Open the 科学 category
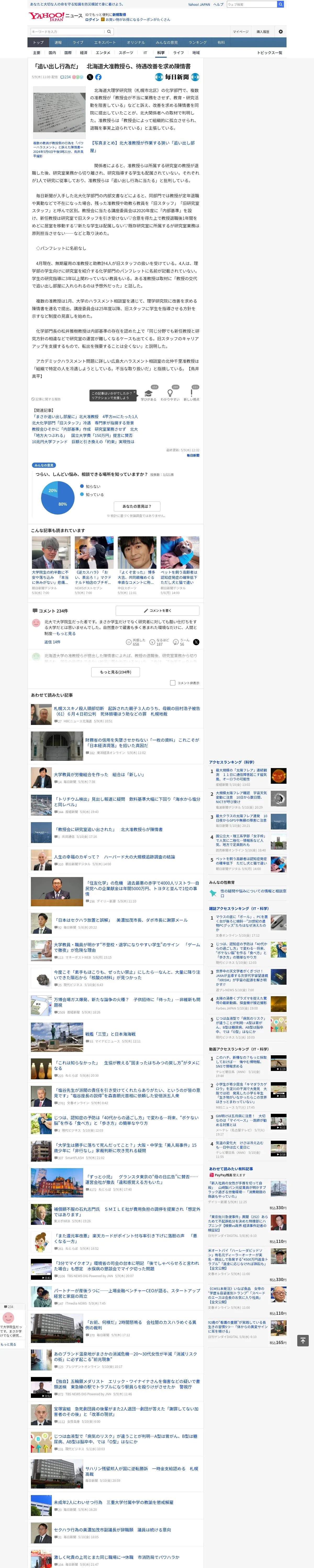The height and width of the screenshot is (1568, 314). point(161,53)
